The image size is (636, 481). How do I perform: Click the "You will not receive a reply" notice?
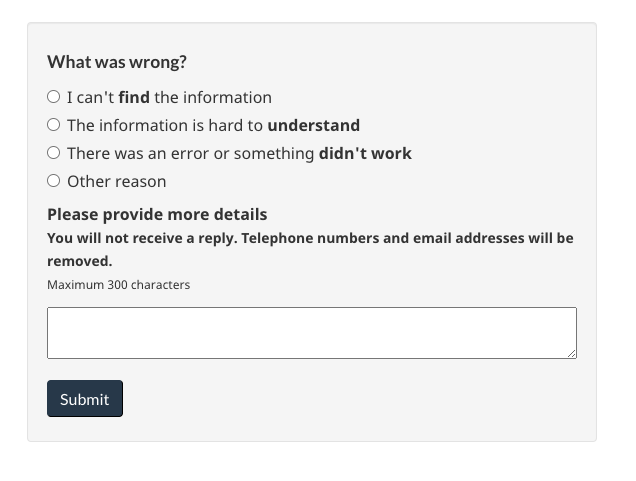310,249
